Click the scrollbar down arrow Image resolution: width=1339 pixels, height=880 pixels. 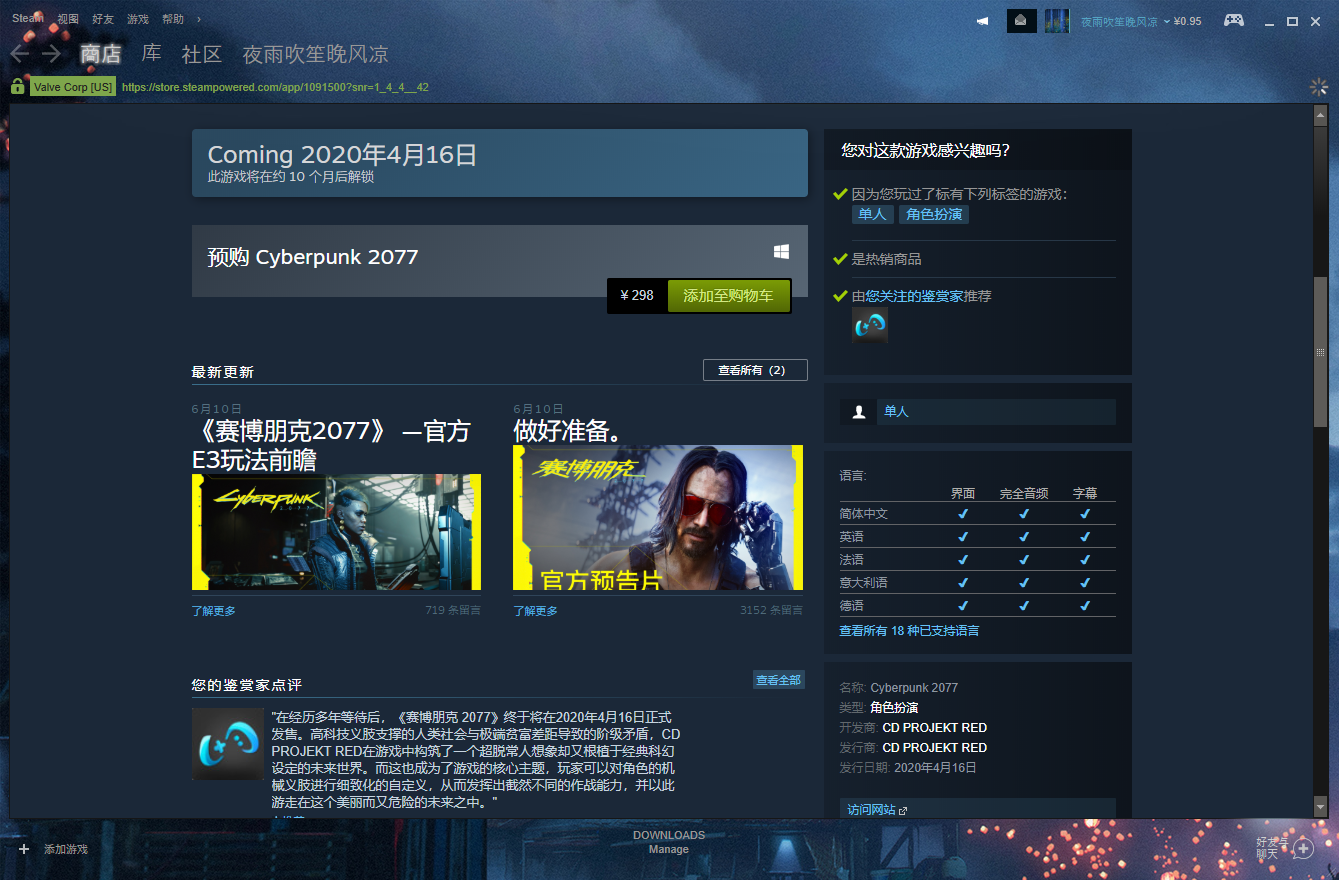(1320, 805)
